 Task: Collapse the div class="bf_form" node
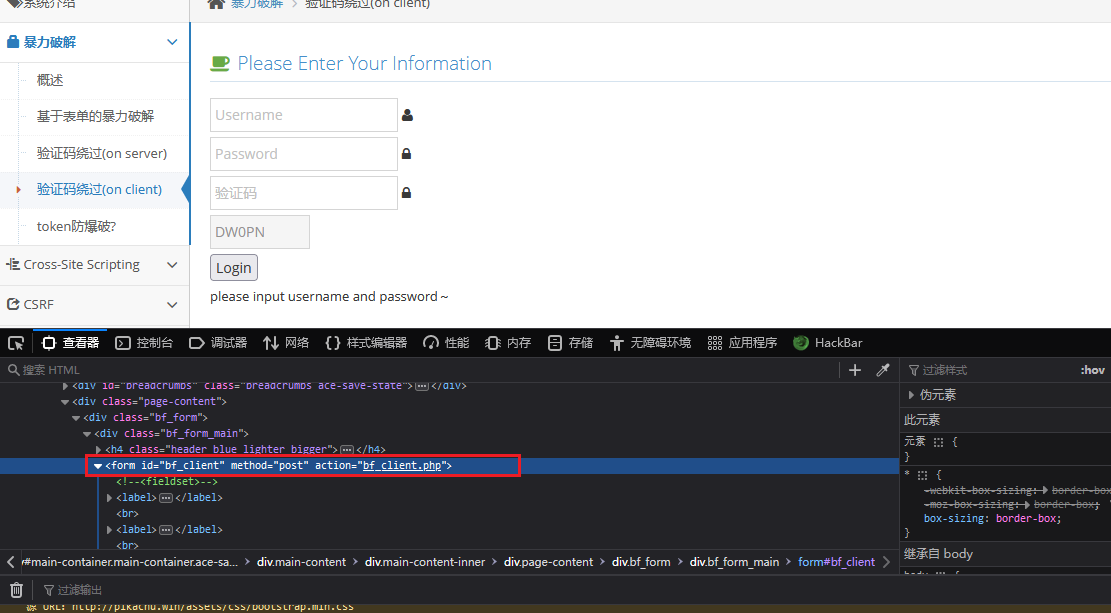[76, 418]
